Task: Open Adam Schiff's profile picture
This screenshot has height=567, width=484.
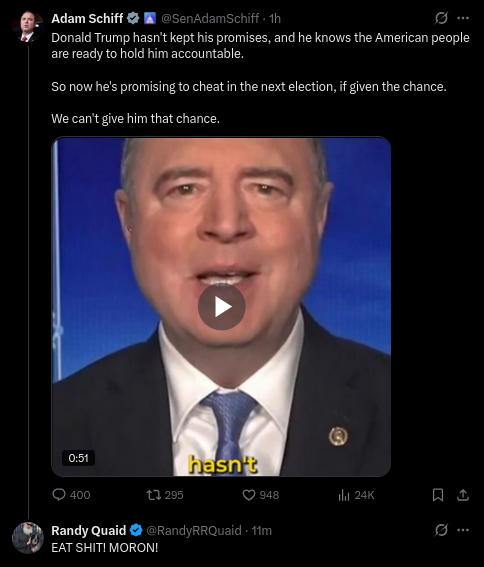Action: [28, 26]
